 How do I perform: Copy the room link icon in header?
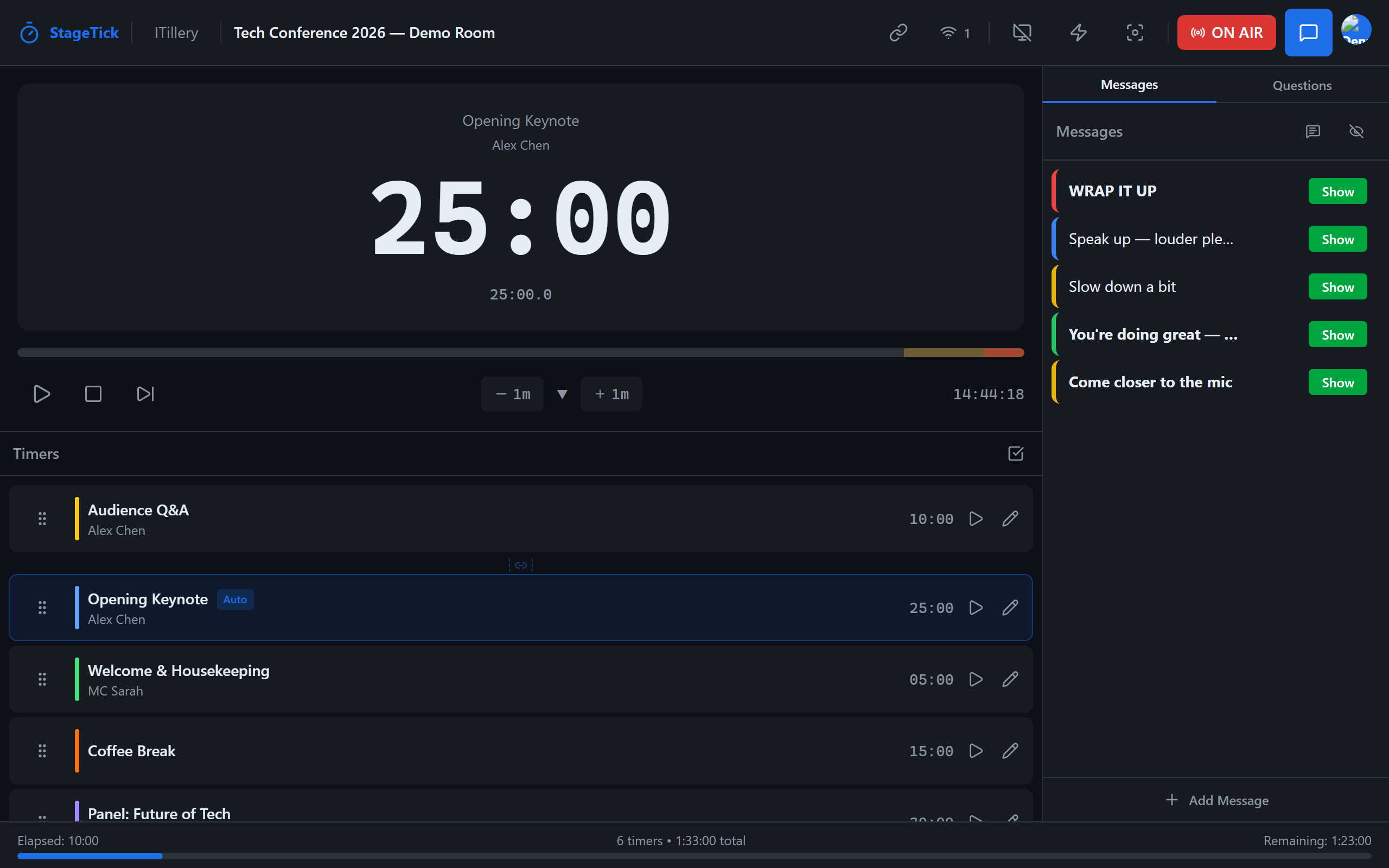[899, 33]
